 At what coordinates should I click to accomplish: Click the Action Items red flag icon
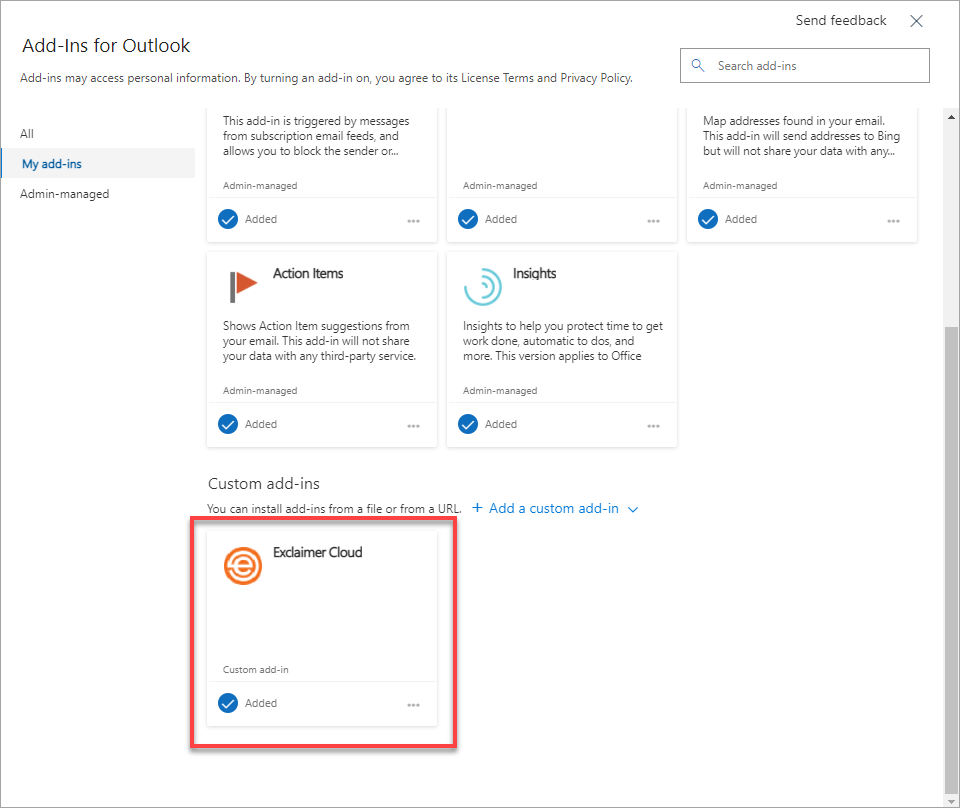pyautogui.click(x=242, y=286)
